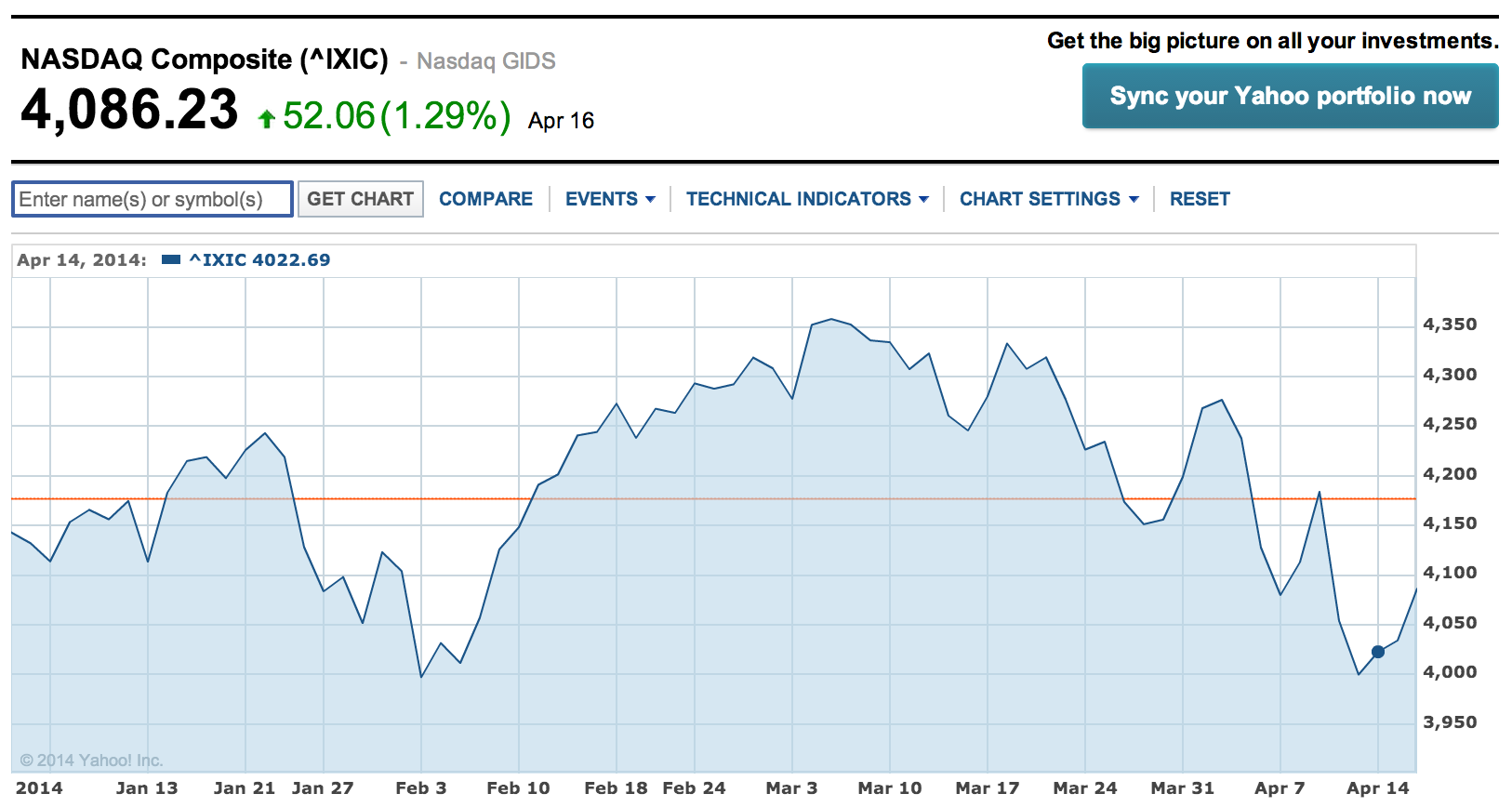Open the COMPARE option

tap(485, 199)
